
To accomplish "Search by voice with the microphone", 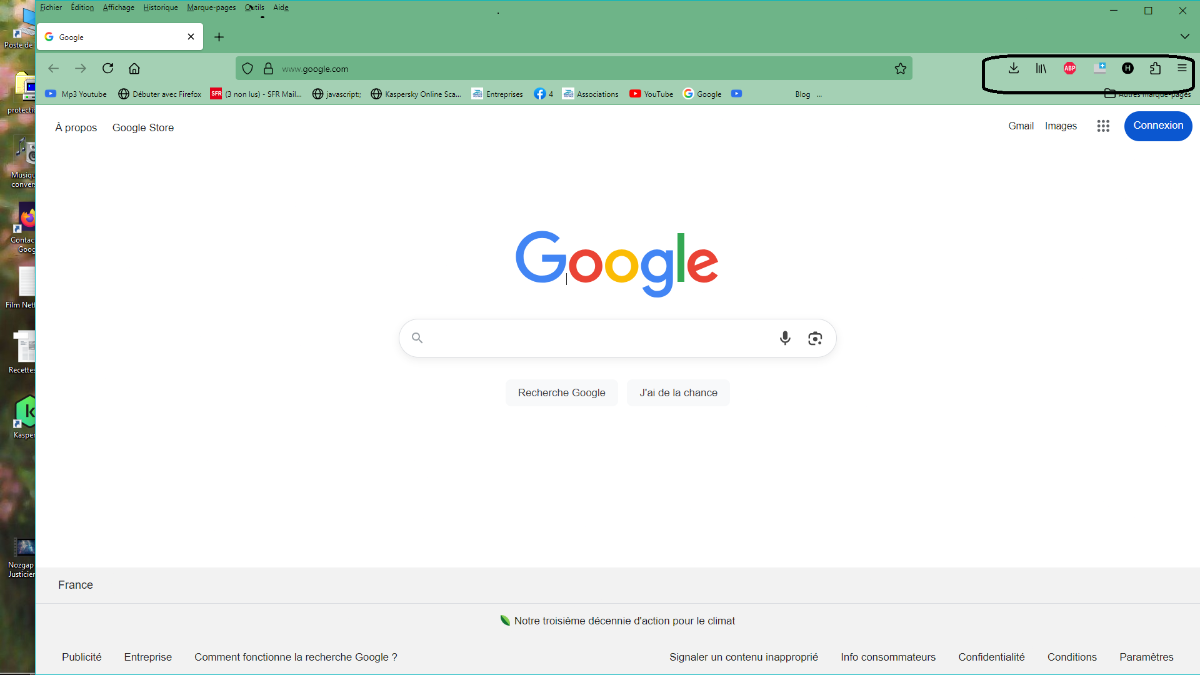I will point(785,338).
